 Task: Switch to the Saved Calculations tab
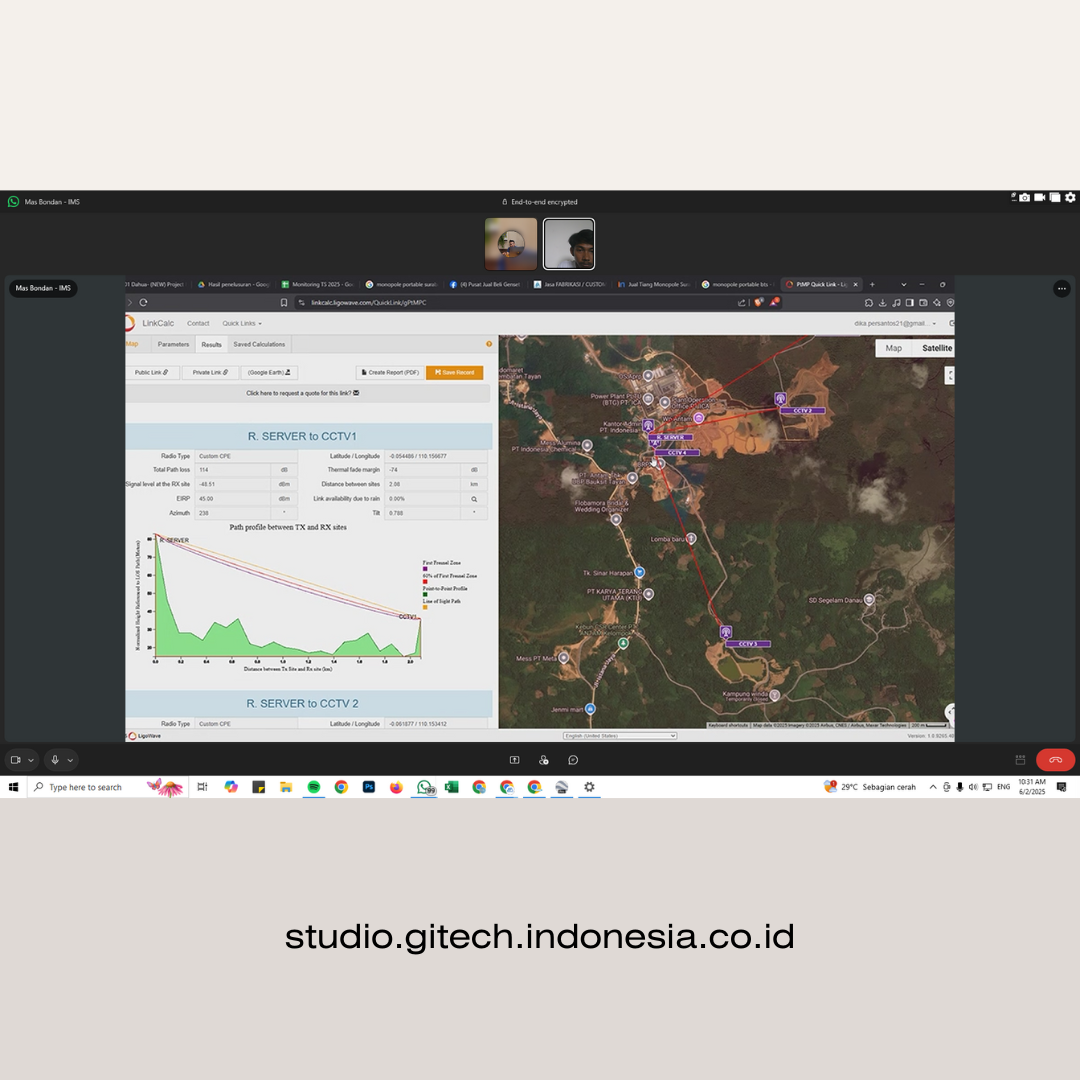point(259,344)
